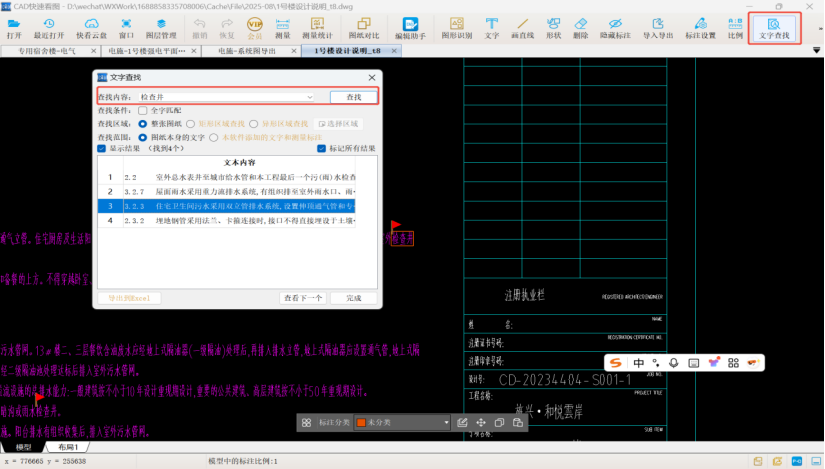The image size is (825, 469).
Task: Open 快看云盘 cloud drive
Action: point(91,27)
